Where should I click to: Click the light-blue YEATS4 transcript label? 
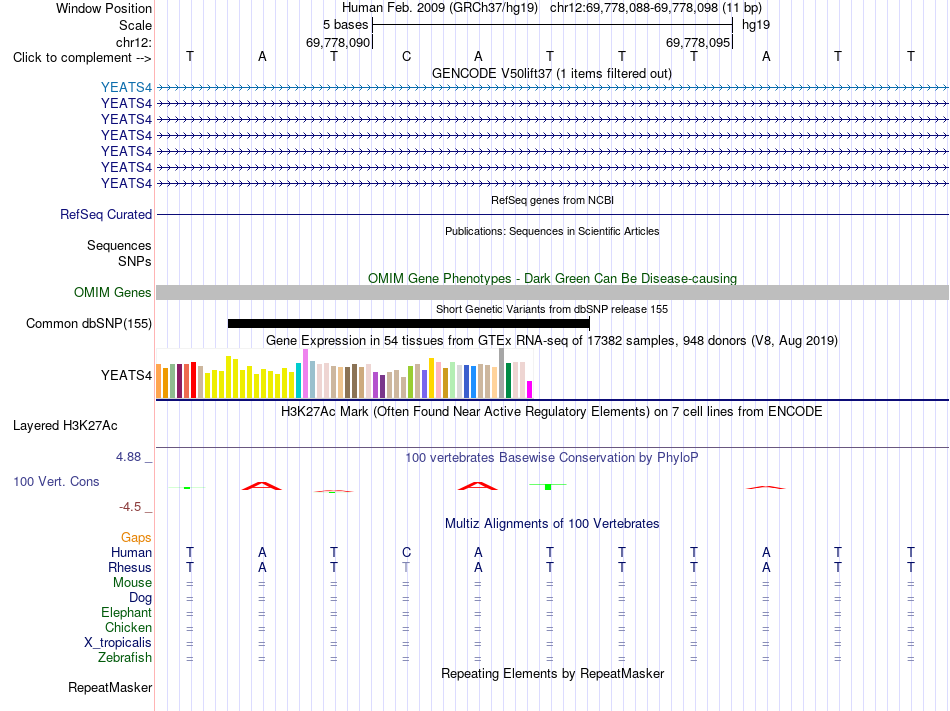click(126, 87)
